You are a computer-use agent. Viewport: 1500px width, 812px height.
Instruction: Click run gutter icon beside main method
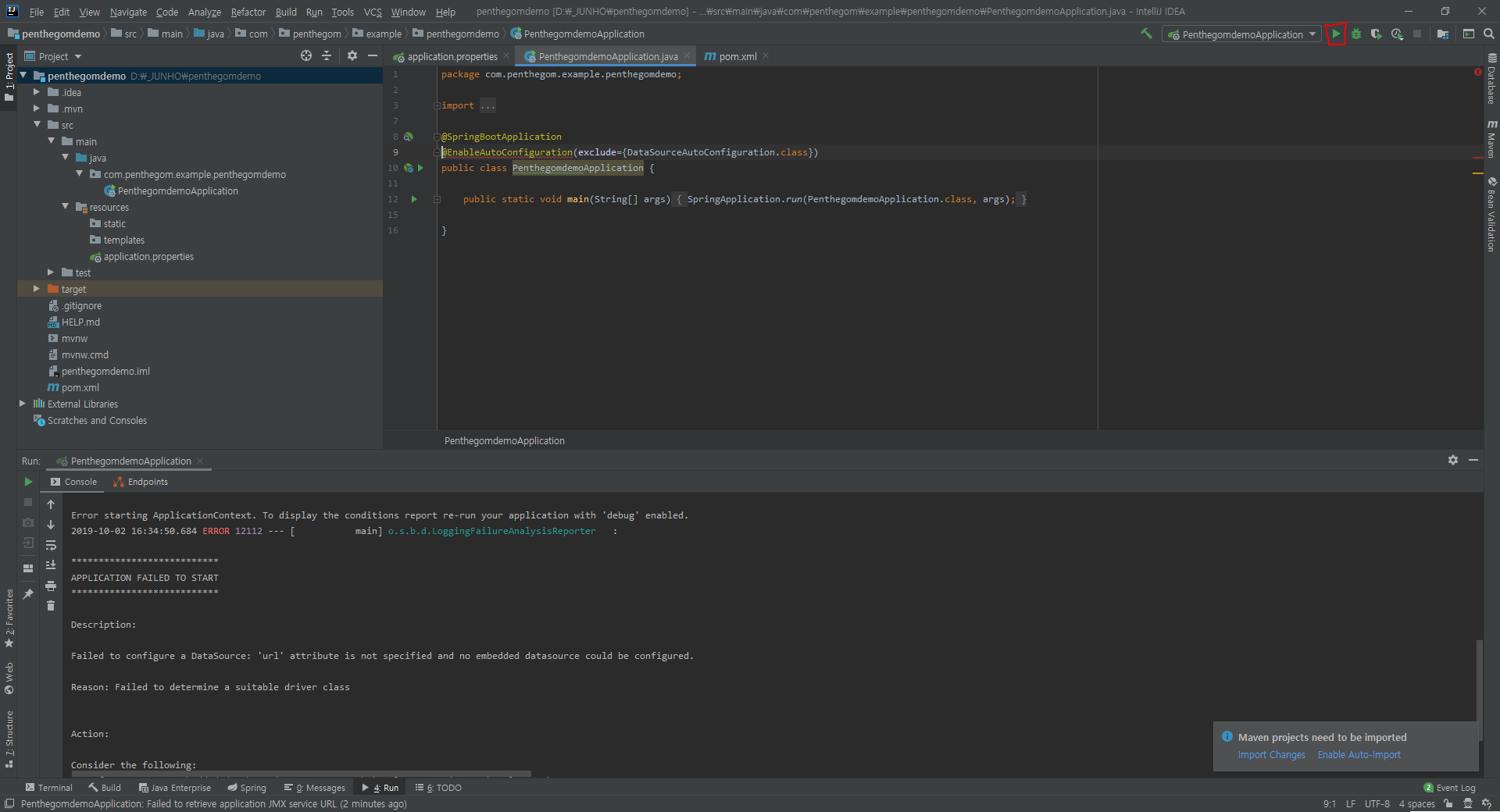[414, 199]
